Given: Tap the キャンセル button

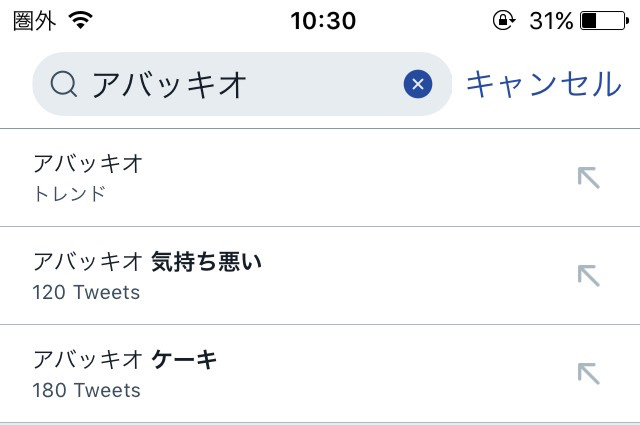Looking at the screenshot, I should [544, 84].
